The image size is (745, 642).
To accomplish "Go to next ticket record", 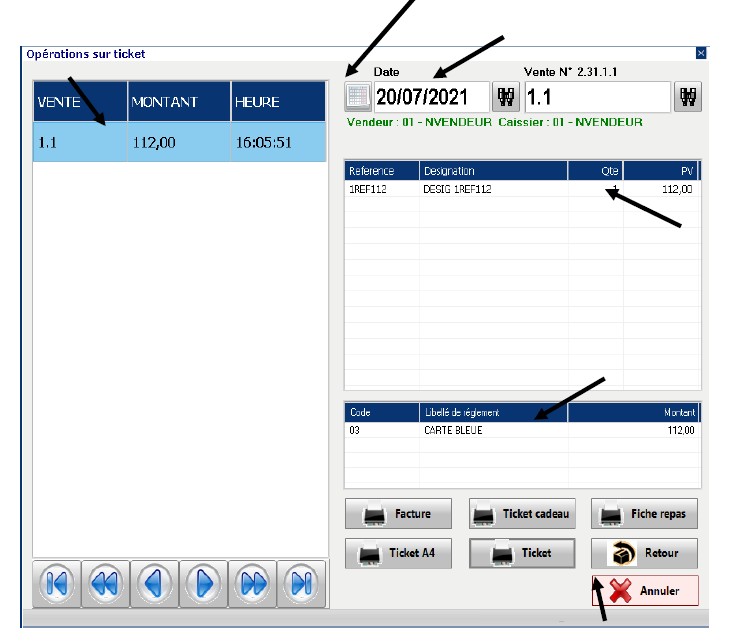I will (203, 583).
